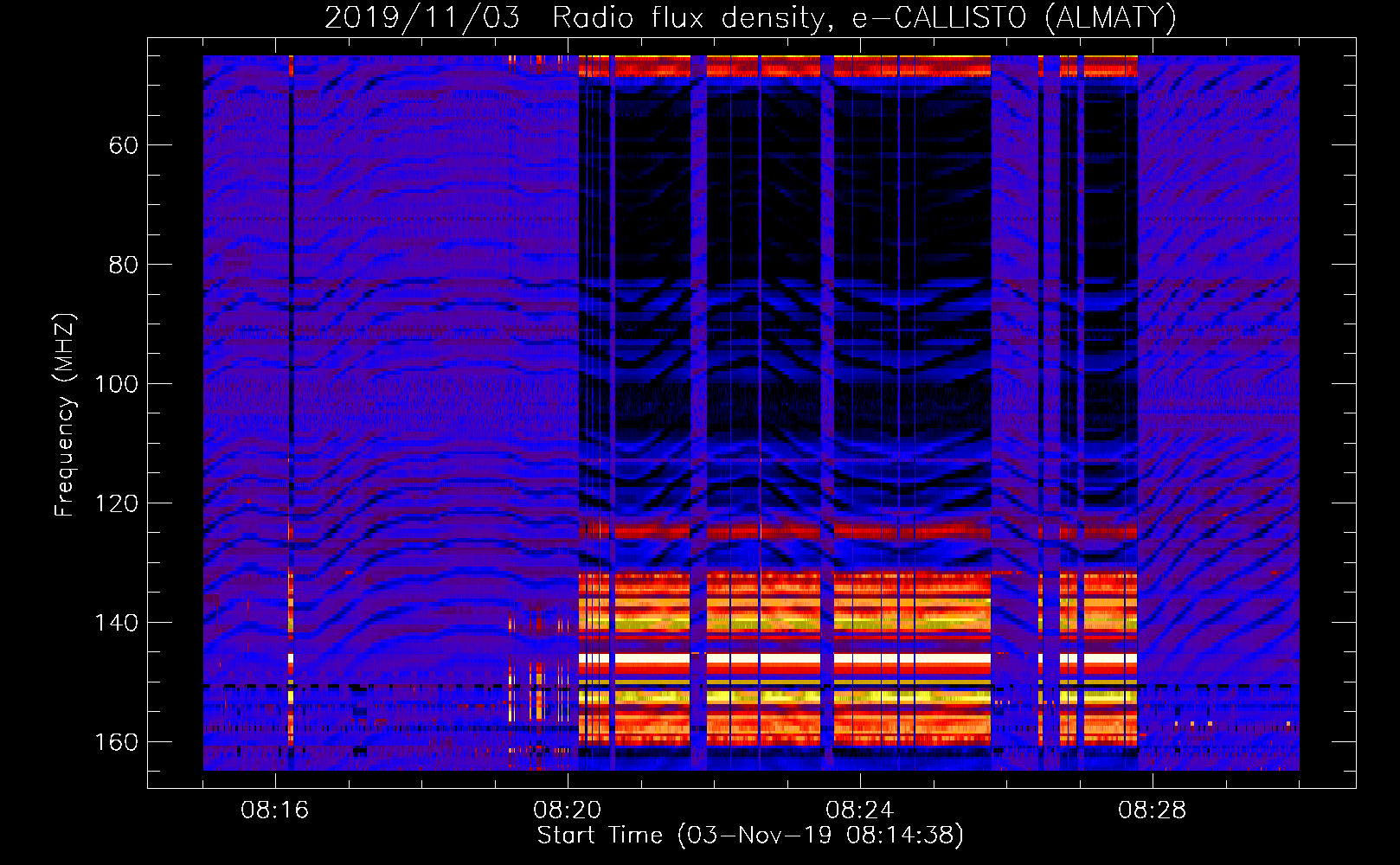
Task: Click the 100 frequency tick label
Action: (117, 384)
